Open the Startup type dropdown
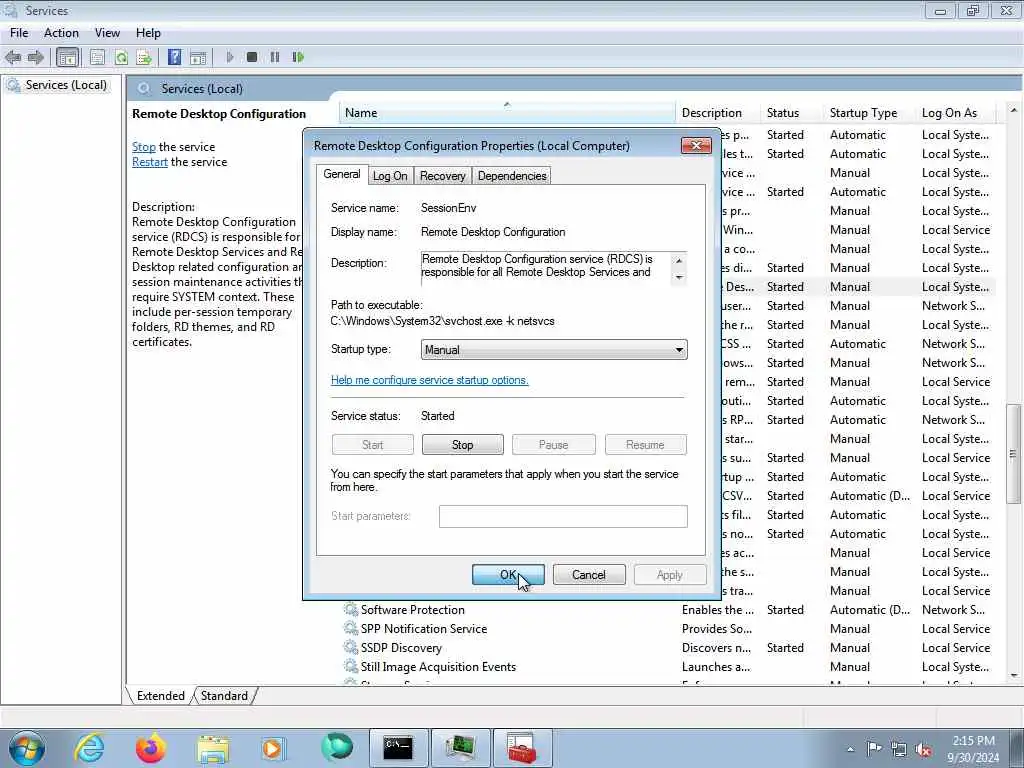The image size is (1024, 768). (554, 349)
